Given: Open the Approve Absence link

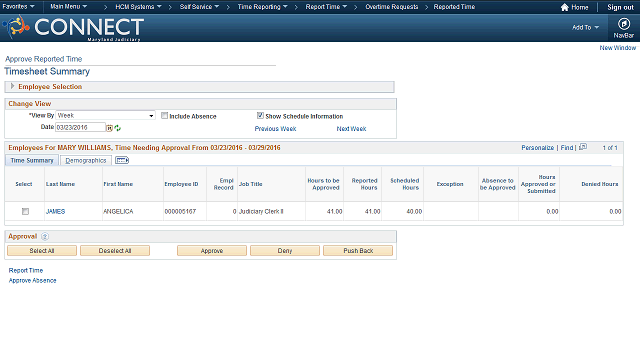Looking at the screenshot, I should click(x=32, y=280).
